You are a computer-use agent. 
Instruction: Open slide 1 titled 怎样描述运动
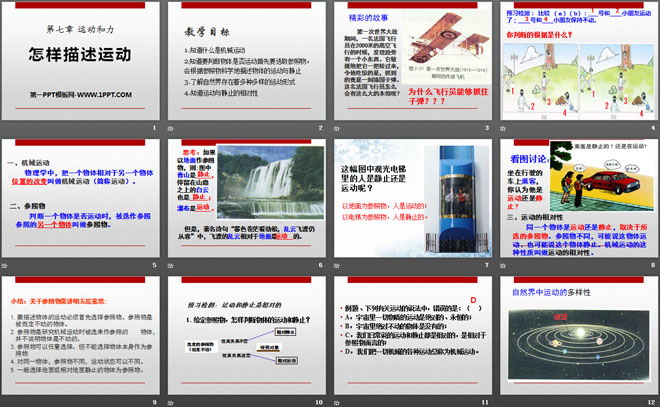point(82,60)
